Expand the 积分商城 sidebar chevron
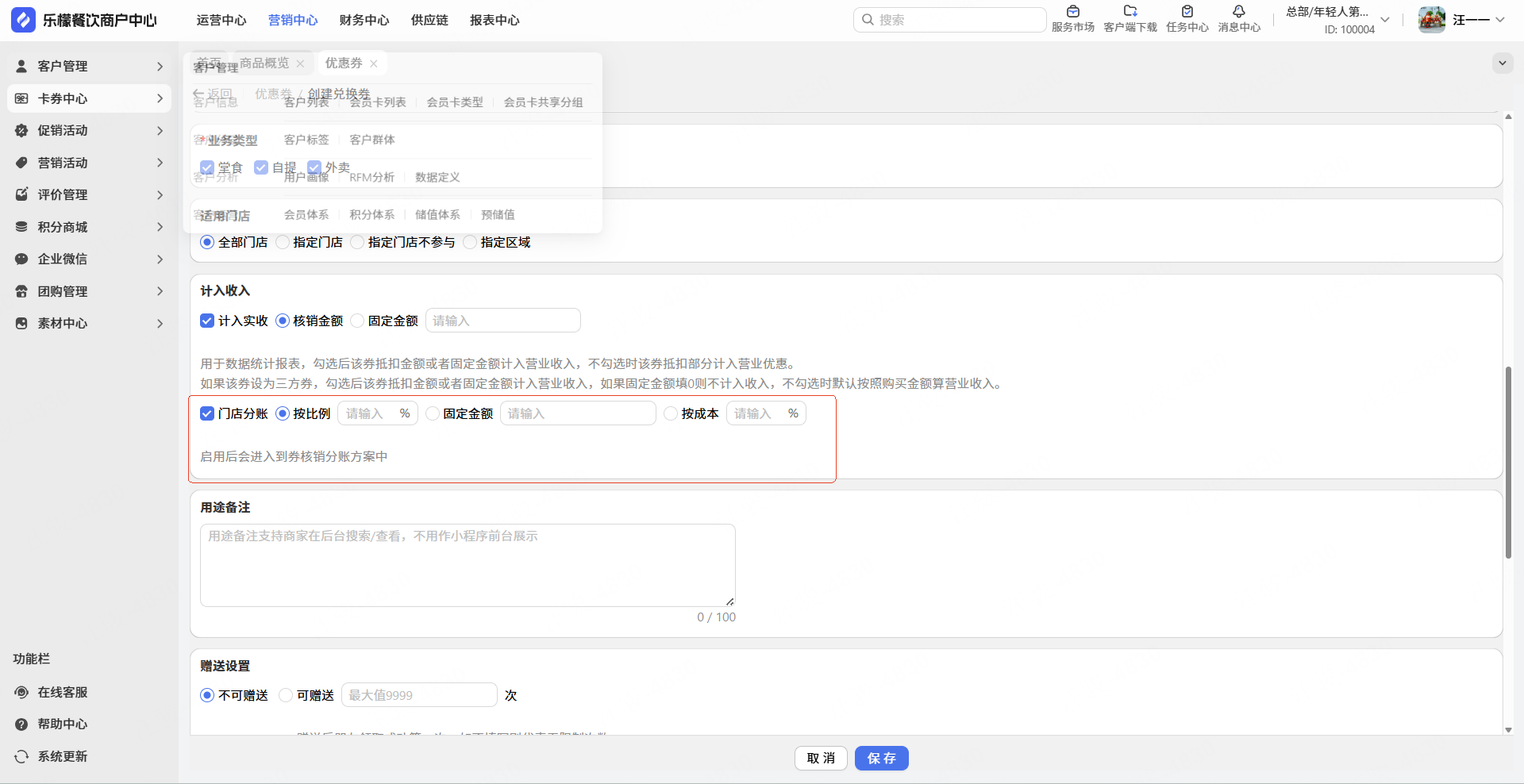This screenshot has height=784, width=1524. click(x=160, y=227)
